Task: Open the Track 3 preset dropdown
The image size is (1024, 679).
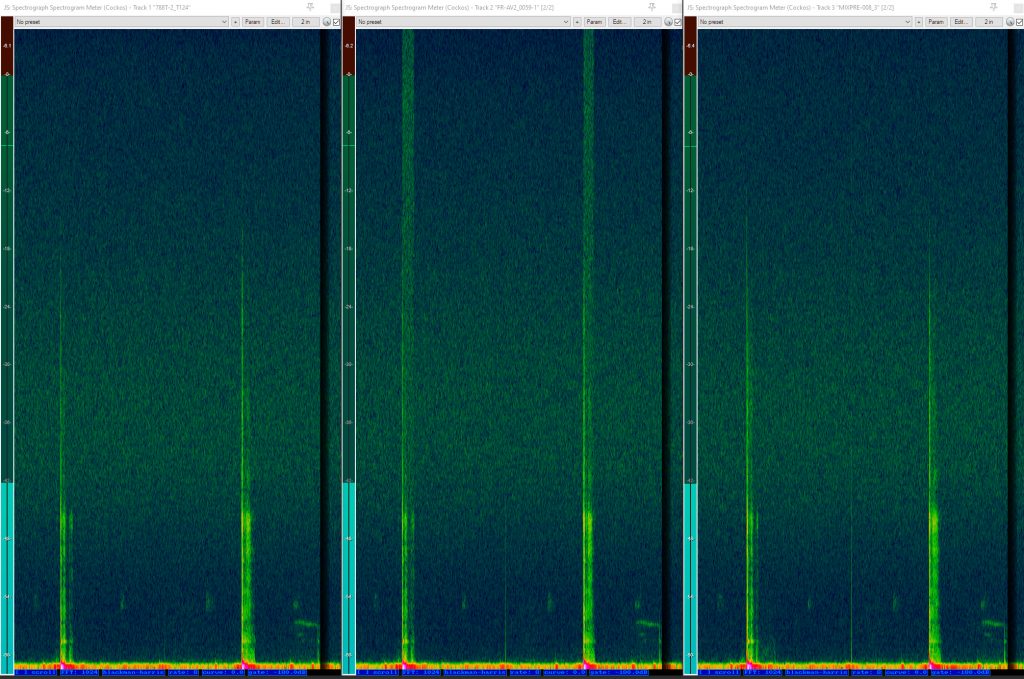Action: [804, 21]
